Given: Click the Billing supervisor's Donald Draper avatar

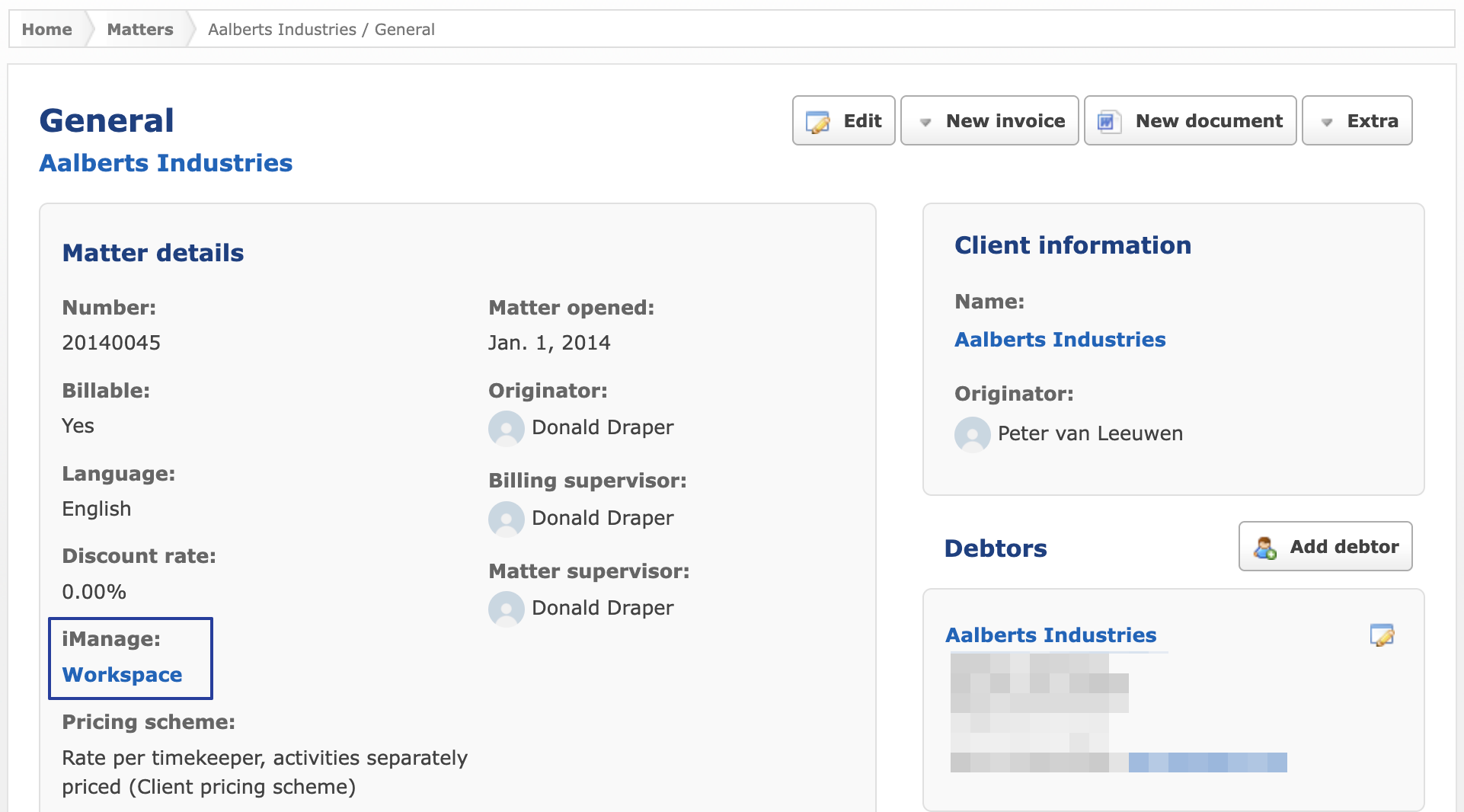Looking at the screenshot, I should point(507,519).
